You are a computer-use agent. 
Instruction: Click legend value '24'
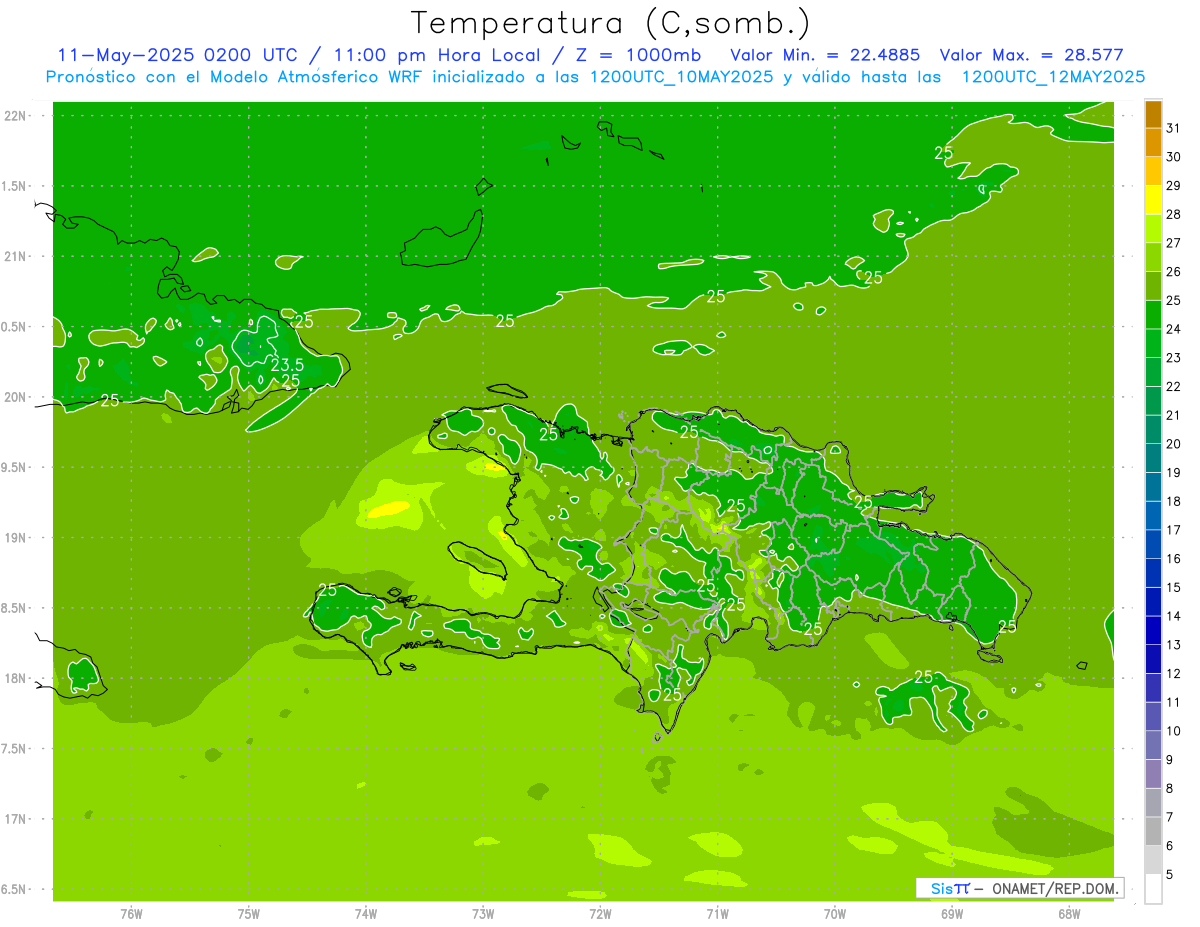(x=1174, y=329)
